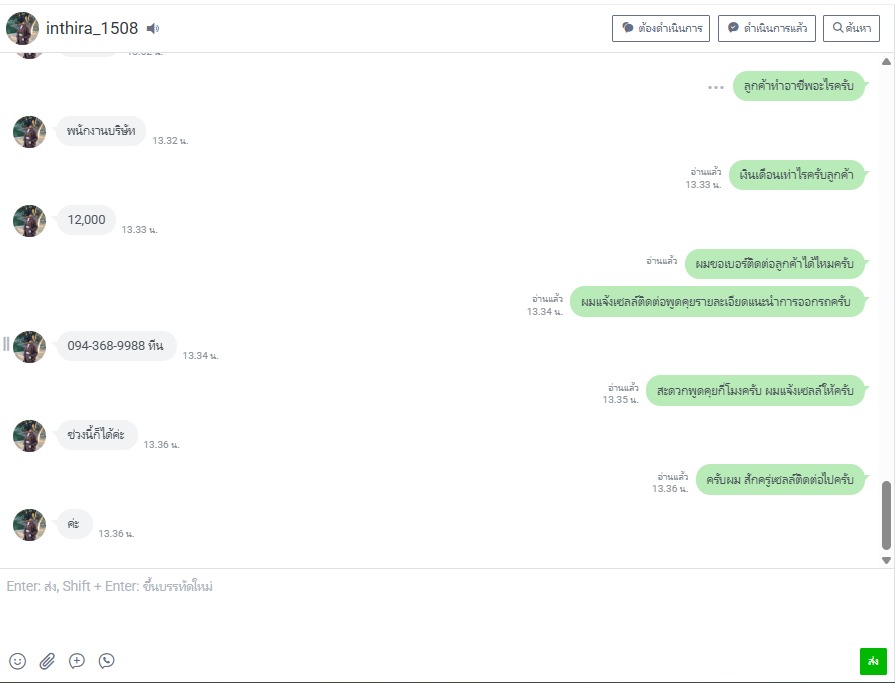Start a call with phone bubble icon

click(107, 661)
